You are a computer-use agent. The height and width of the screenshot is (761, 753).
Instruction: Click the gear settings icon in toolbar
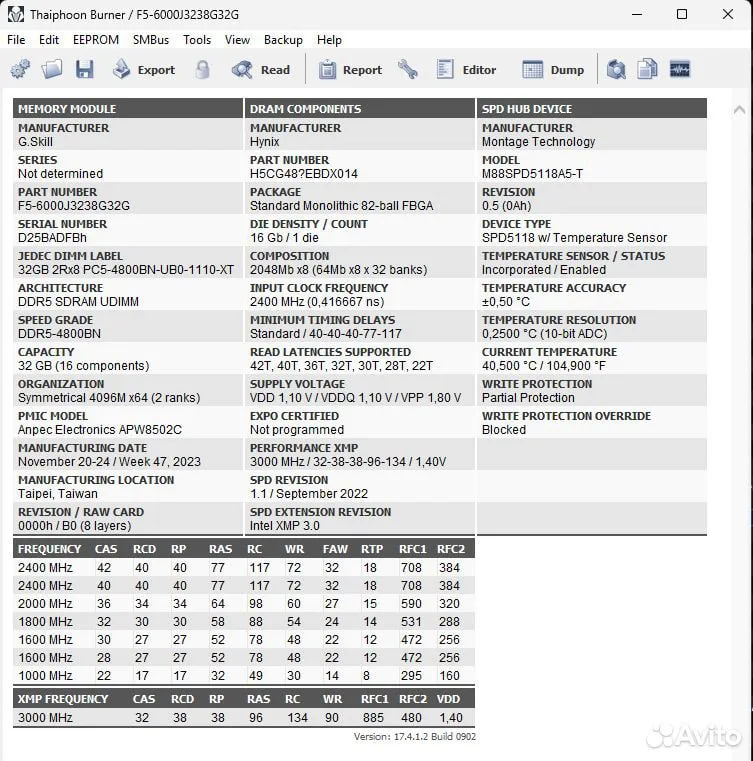20,69
